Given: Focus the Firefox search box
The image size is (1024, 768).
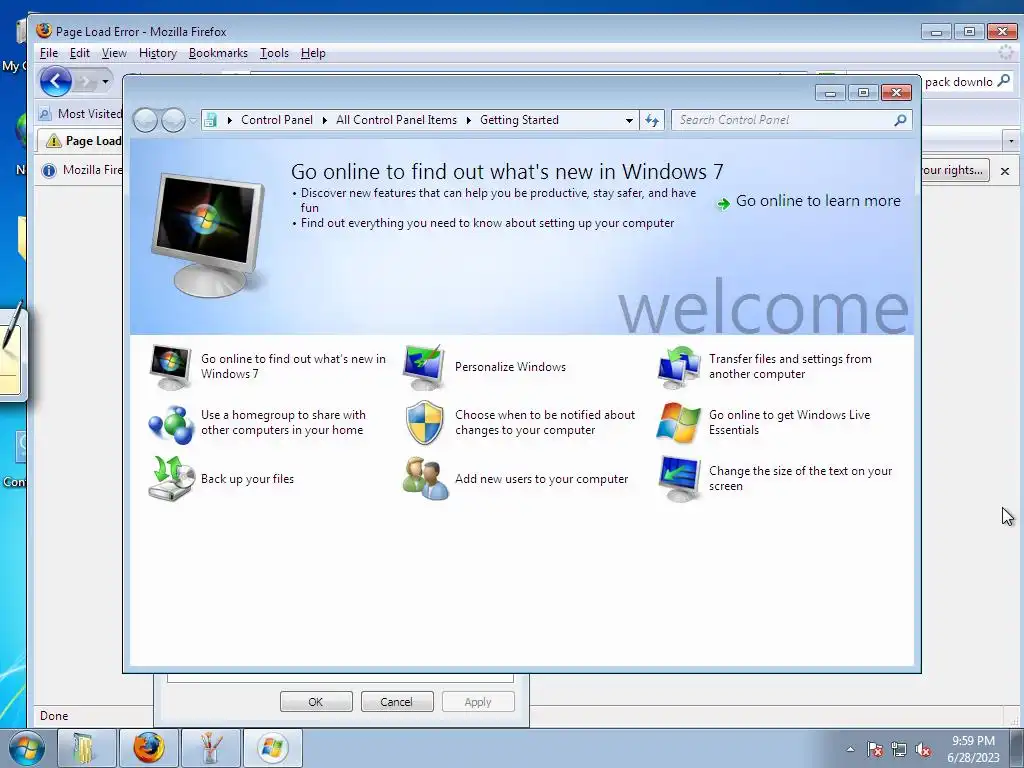Looking at the screenshot, I should [959, 82].
